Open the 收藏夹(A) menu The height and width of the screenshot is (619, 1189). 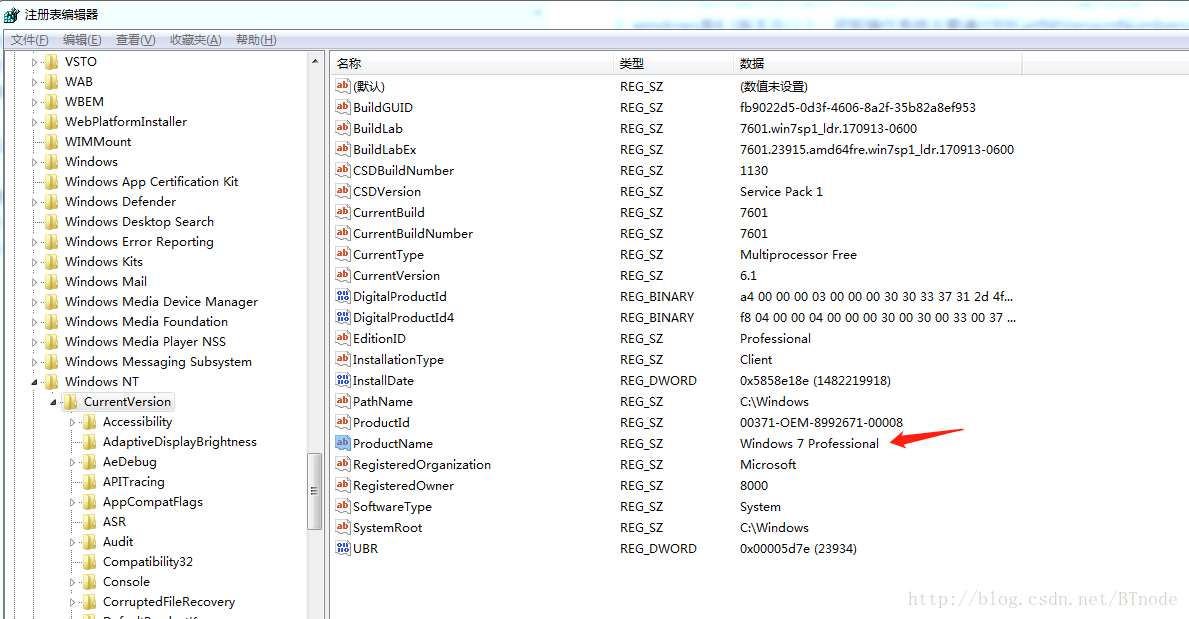[x=196, y=40]
